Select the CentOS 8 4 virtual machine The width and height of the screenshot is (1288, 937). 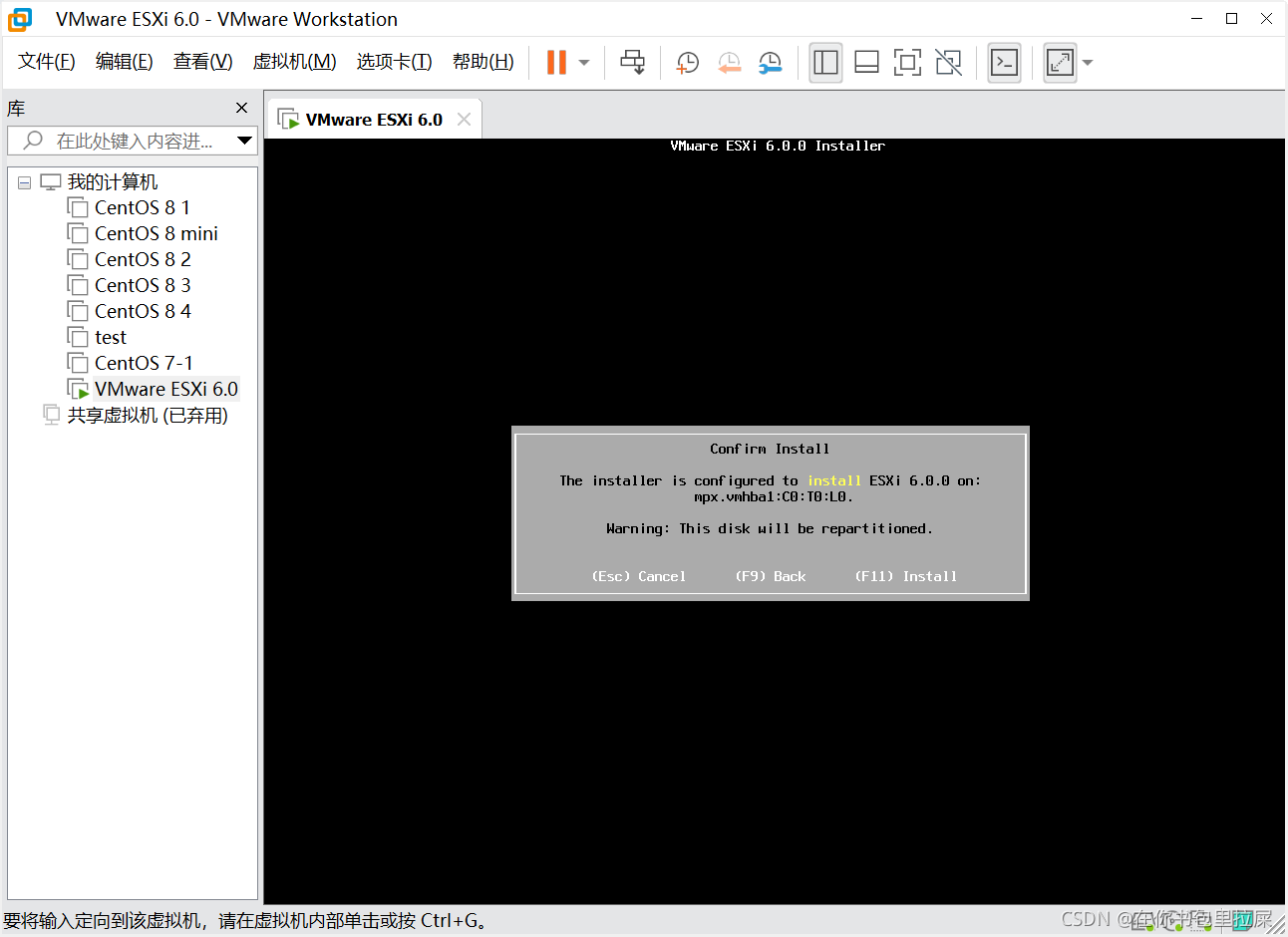(x=143, y=311)
